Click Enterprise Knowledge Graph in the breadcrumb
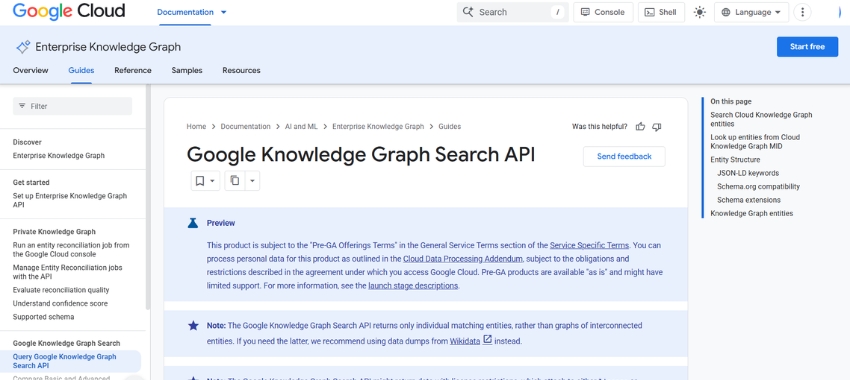850x380 pixels. pyautogui.click(x=378, y=126)
